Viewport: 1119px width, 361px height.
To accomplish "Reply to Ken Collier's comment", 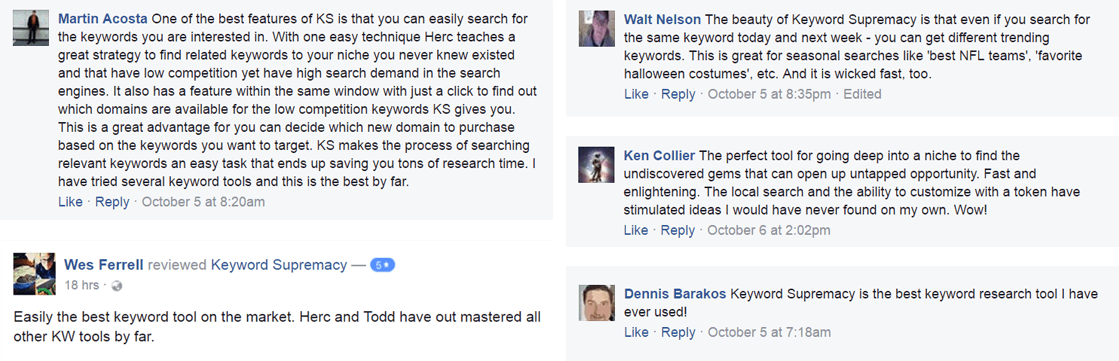I will (678, 230).
